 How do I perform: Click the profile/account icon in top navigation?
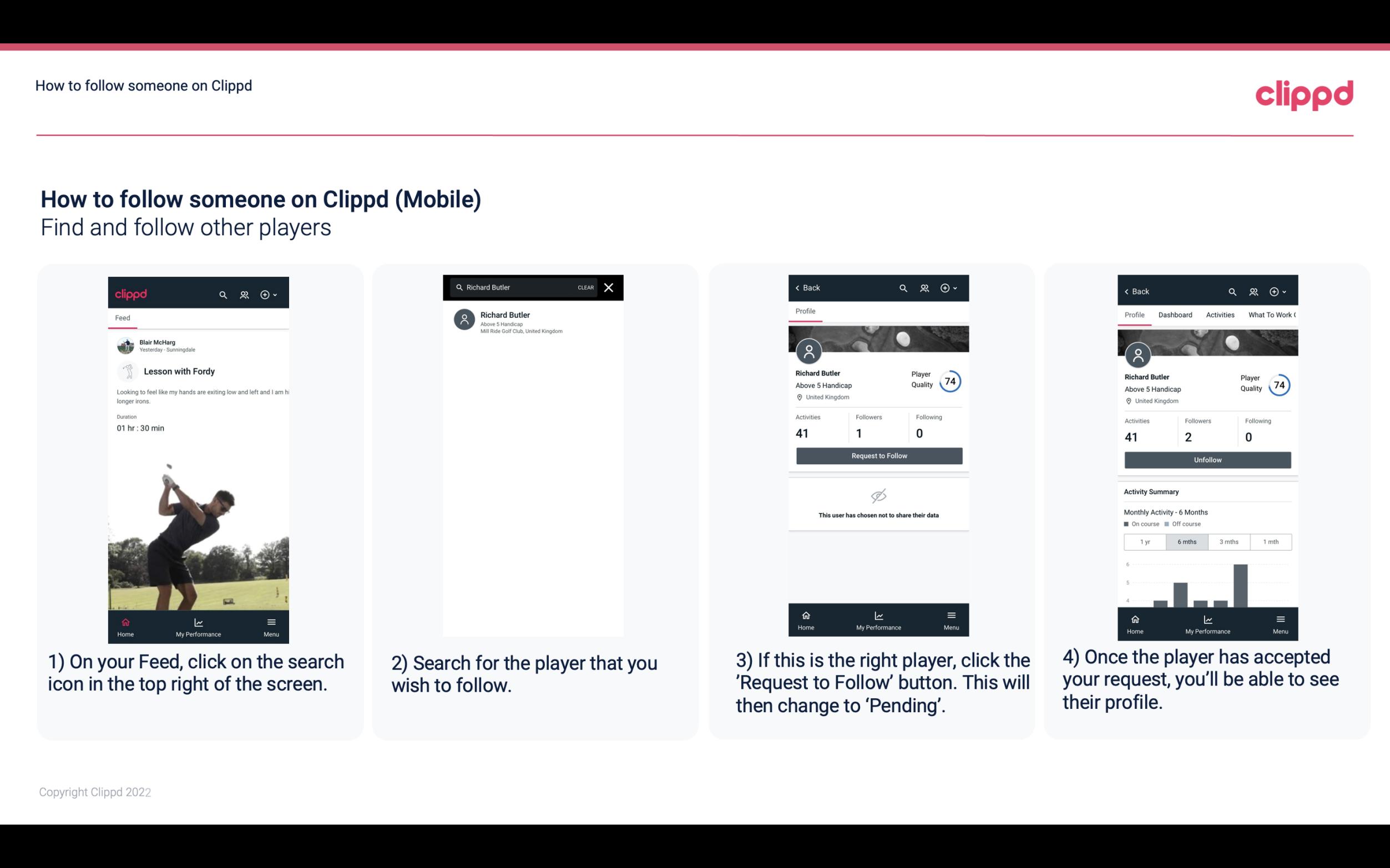(x=244, y=294)
